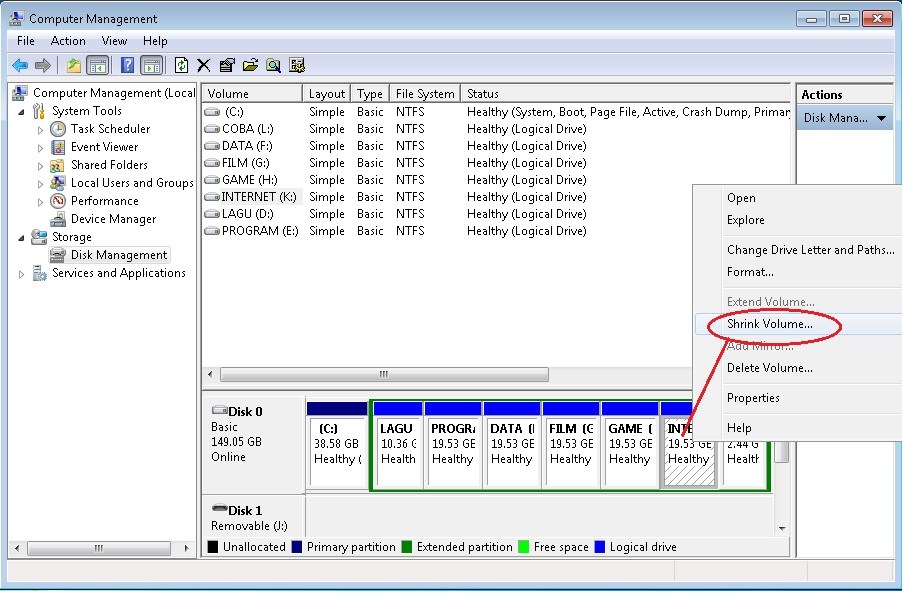Image resolution: width=904 pixels, height=594 pixels.
Task: Choose Open in the context menu
Action: click(798, 198)
